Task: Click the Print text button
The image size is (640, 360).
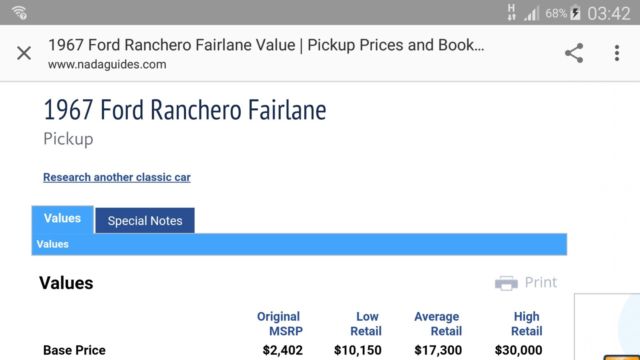Action: click(540, 282)
